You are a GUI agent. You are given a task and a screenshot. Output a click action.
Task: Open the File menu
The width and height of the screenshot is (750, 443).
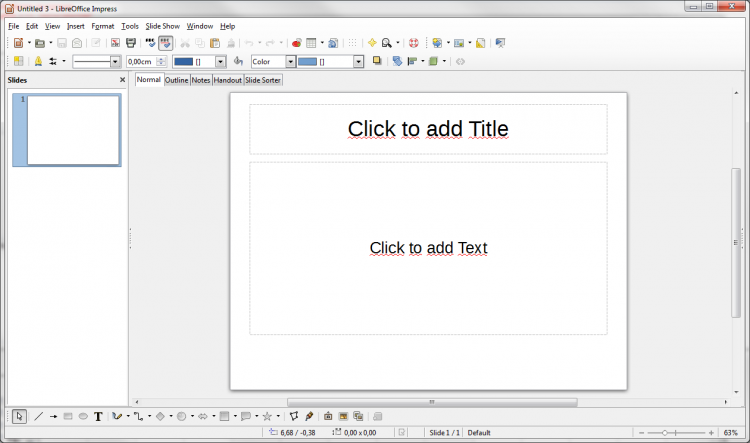coord(14,26)
